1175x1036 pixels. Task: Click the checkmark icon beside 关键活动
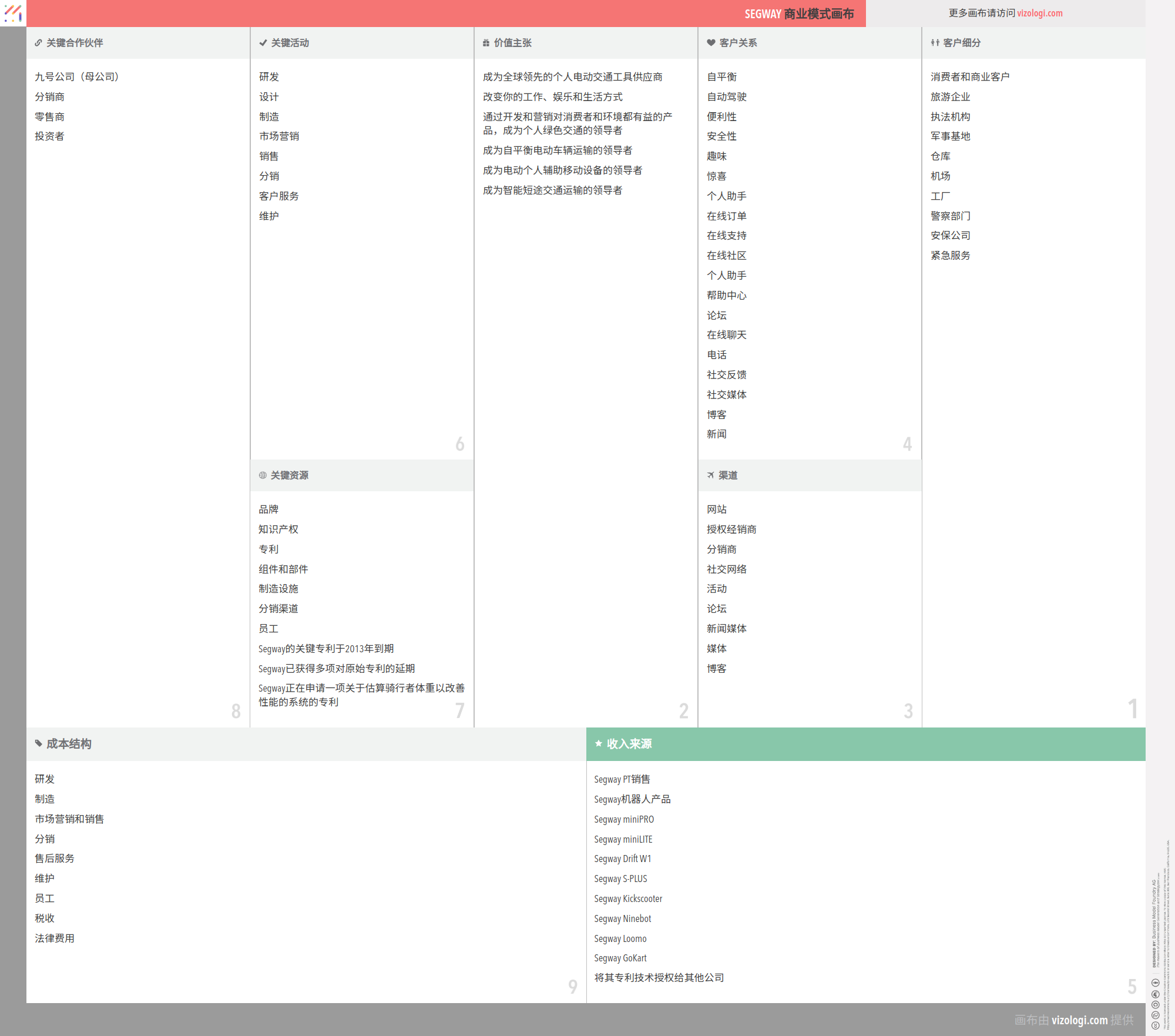(263, 43)
